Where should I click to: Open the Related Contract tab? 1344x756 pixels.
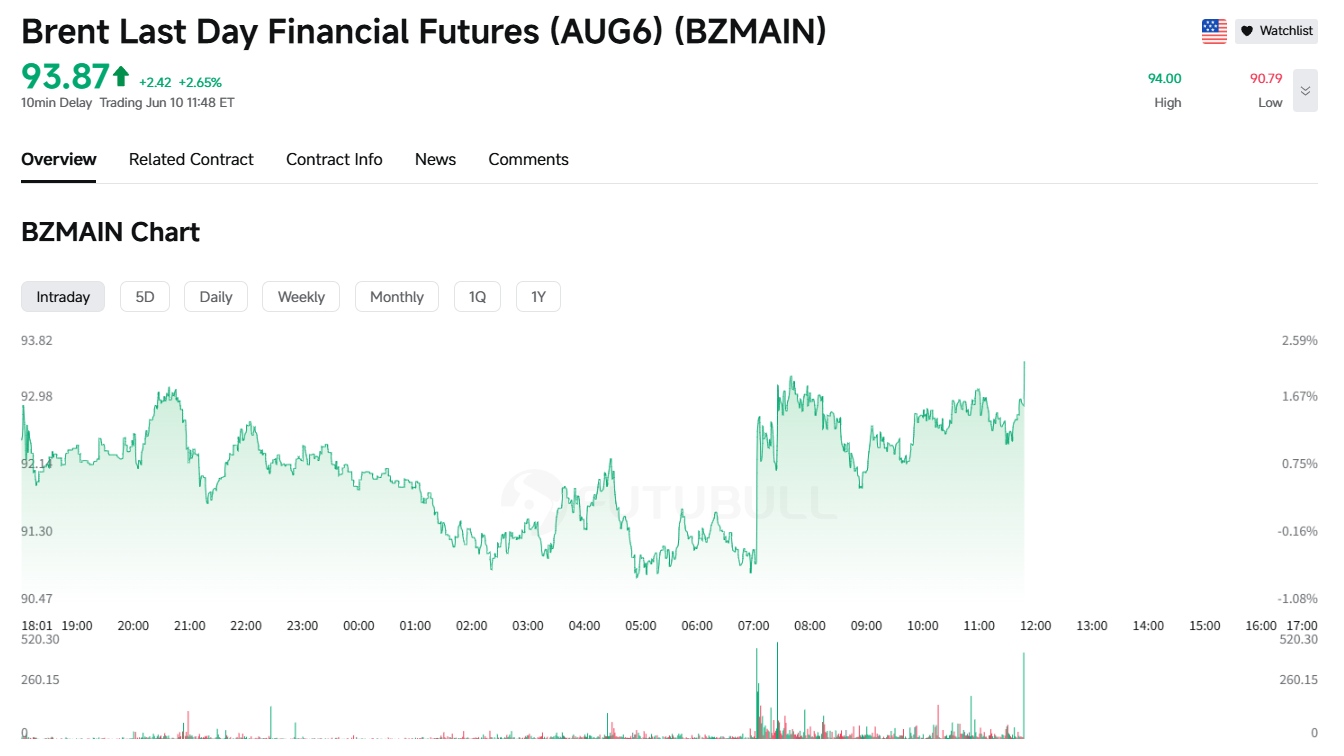coord(191,159)
